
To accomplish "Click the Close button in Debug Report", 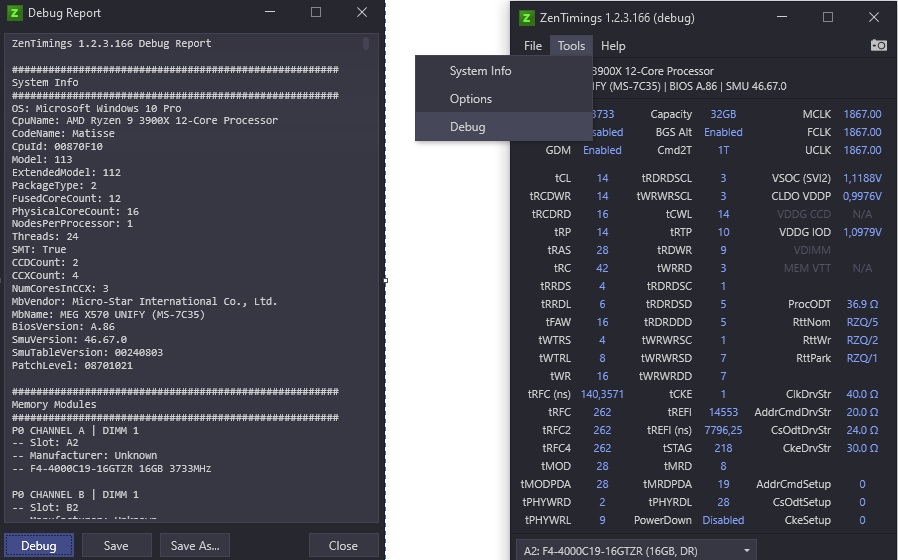I will (x=343, y=546).
